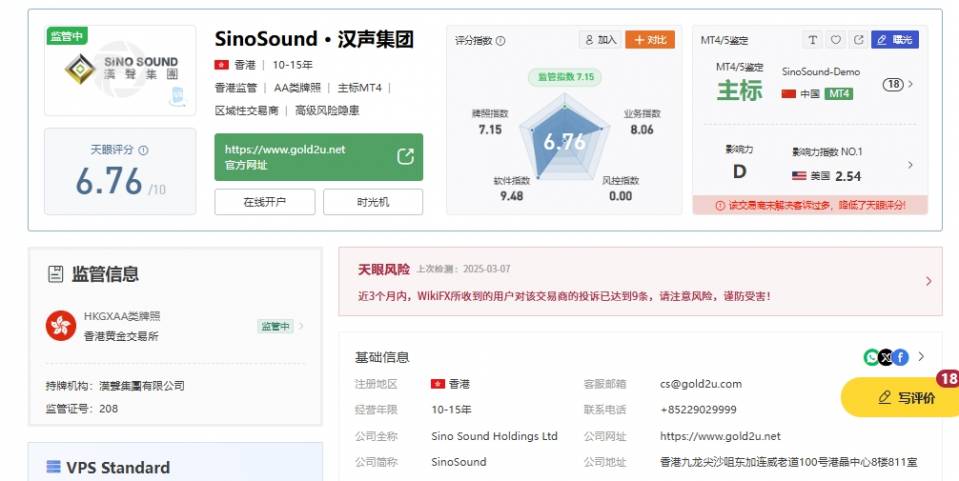Viewport: 959px width, 481px height.
Task: Click the phone number +85229029999
Action: 698,409
